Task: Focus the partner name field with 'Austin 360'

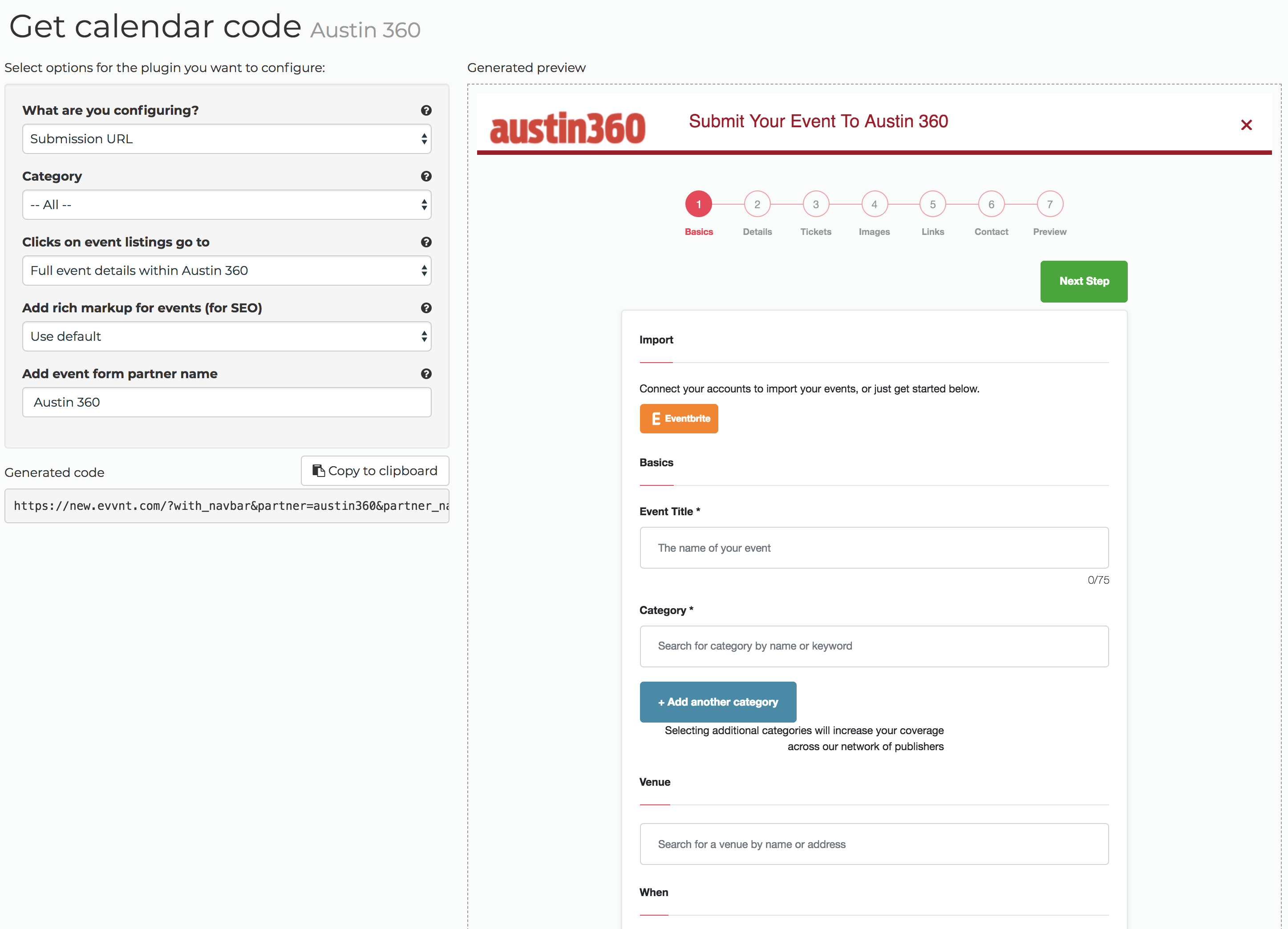Action: [227, 402]
